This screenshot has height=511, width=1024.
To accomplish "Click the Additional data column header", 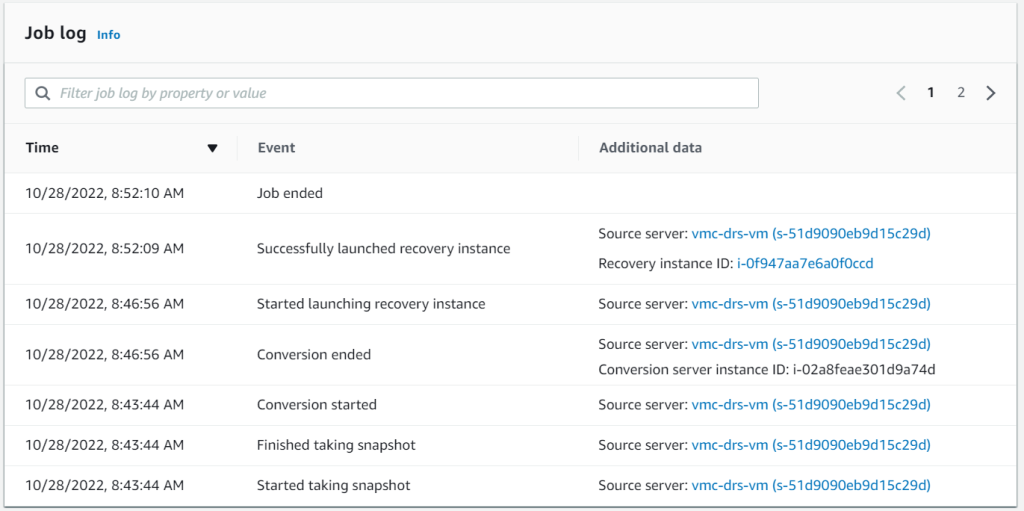I will [650, 148].
